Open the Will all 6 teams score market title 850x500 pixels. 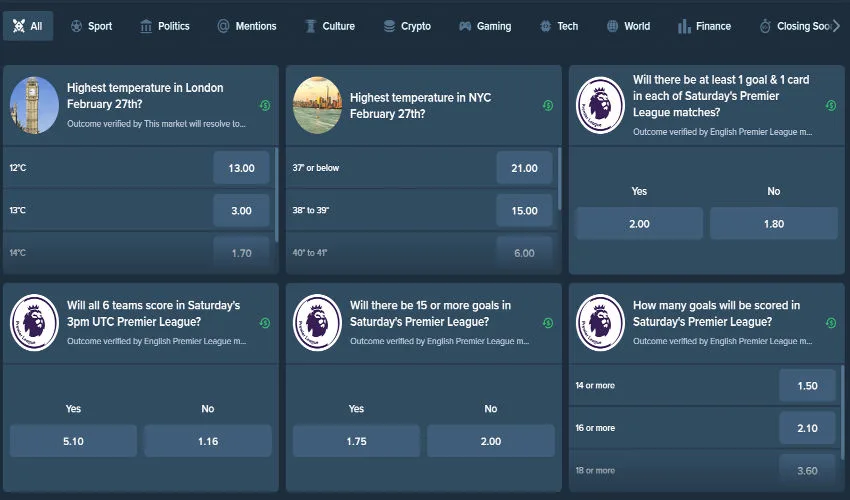tap(153, 313)
